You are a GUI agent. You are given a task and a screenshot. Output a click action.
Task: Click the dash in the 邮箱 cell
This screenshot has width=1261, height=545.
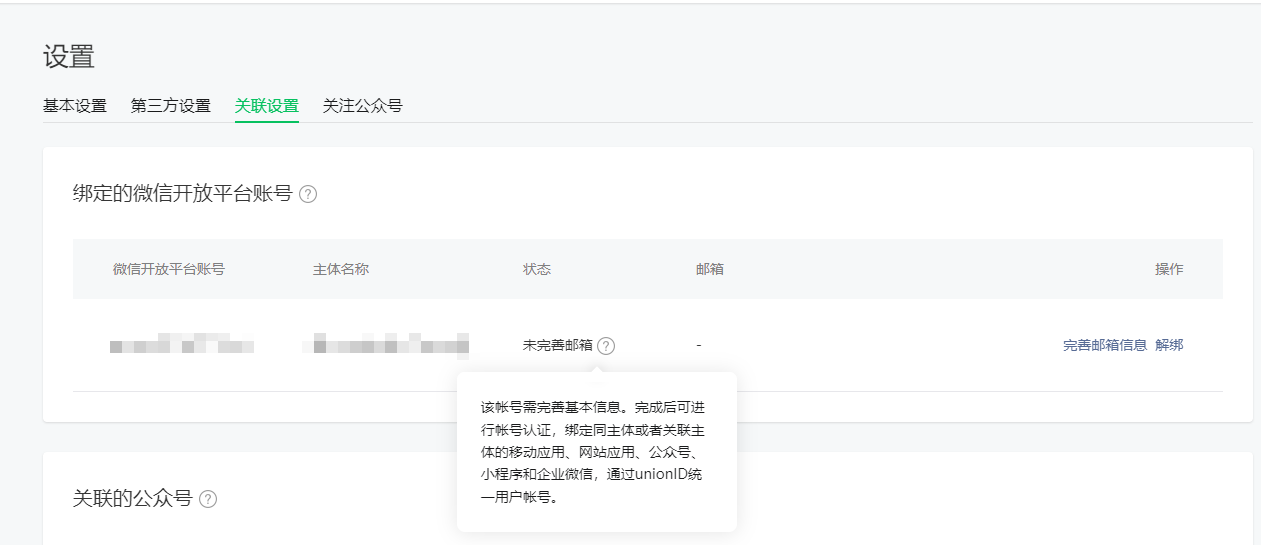(x=699, y=346)
